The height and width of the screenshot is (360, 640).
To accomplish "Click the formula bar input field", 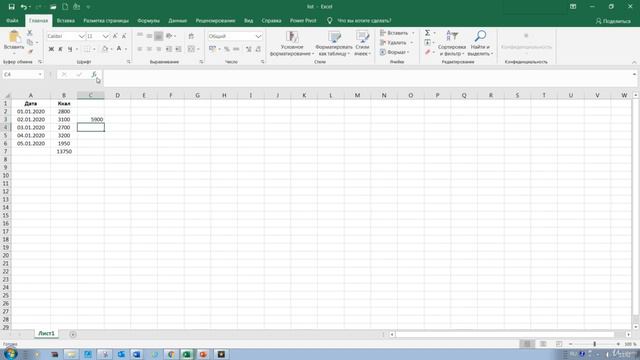I will pyautogui.click(x=369, y=78).
